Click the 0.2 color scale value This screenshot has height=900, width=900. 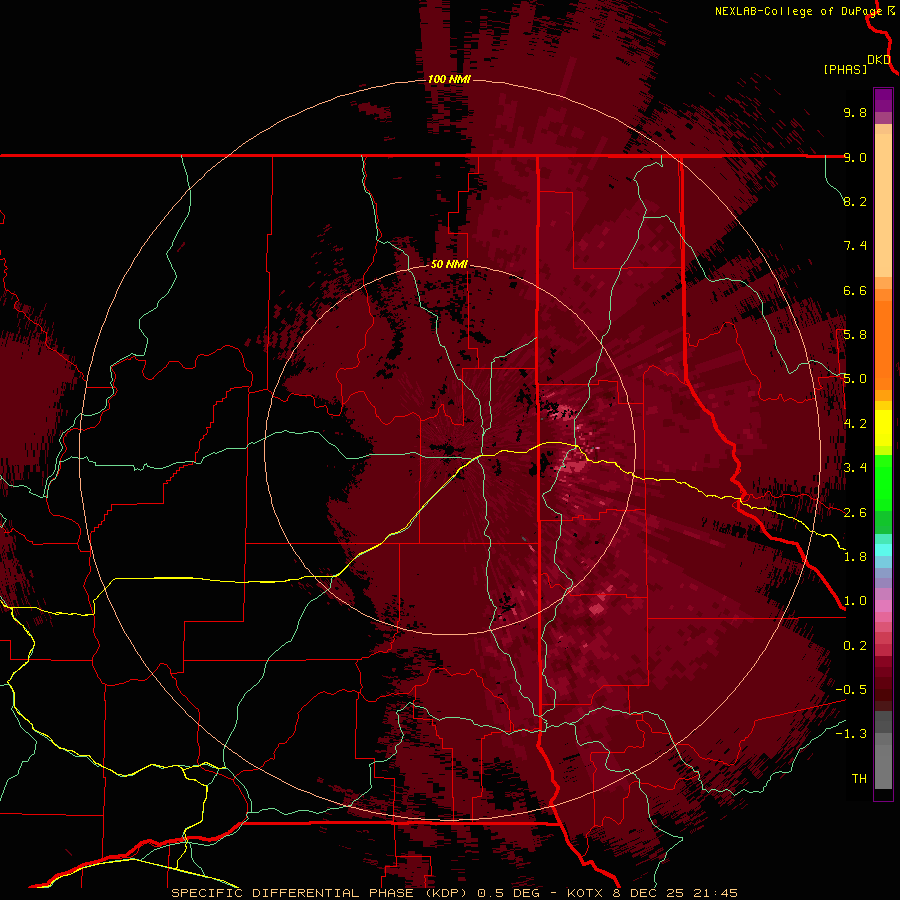(x=855, y=646)
